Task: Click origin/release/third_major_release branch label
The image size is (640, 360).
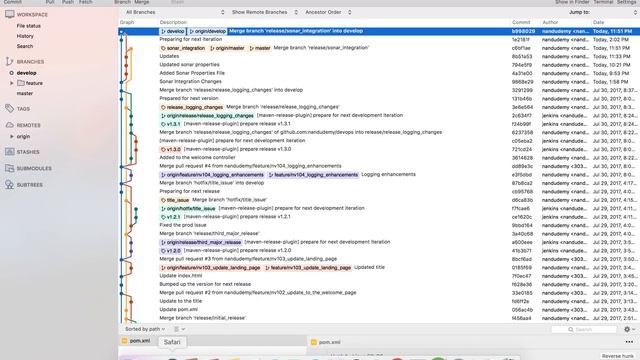Action: point(201,242)
